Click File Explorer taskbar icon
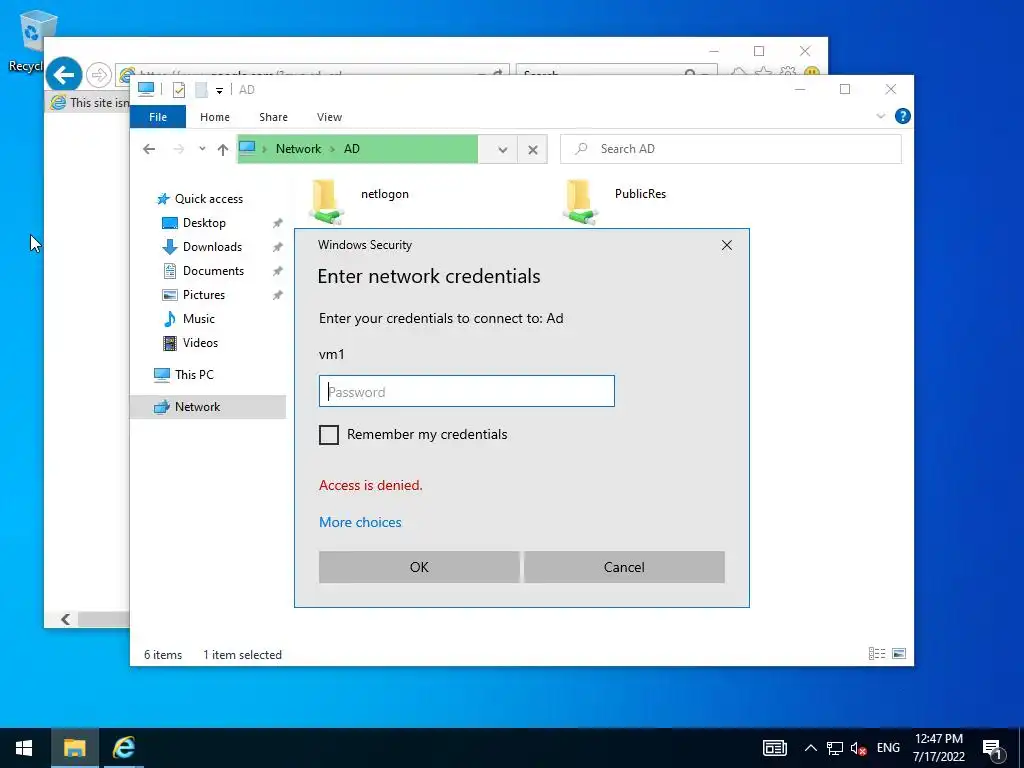 74,748
